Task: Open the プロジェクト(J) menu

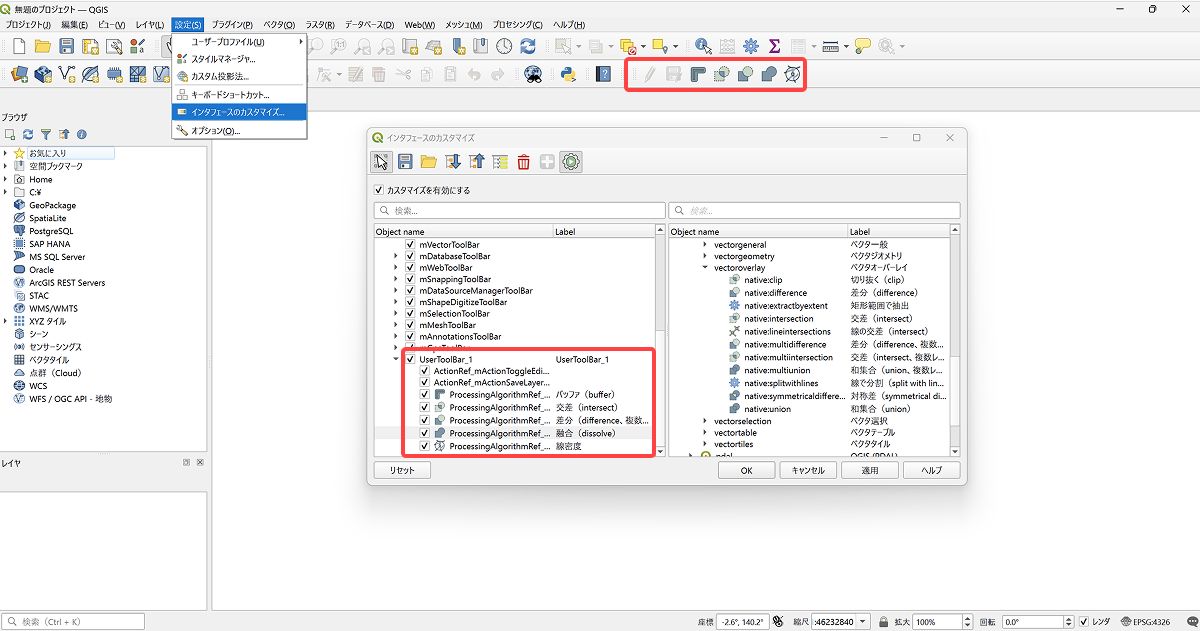Action: tap(28, 24)
